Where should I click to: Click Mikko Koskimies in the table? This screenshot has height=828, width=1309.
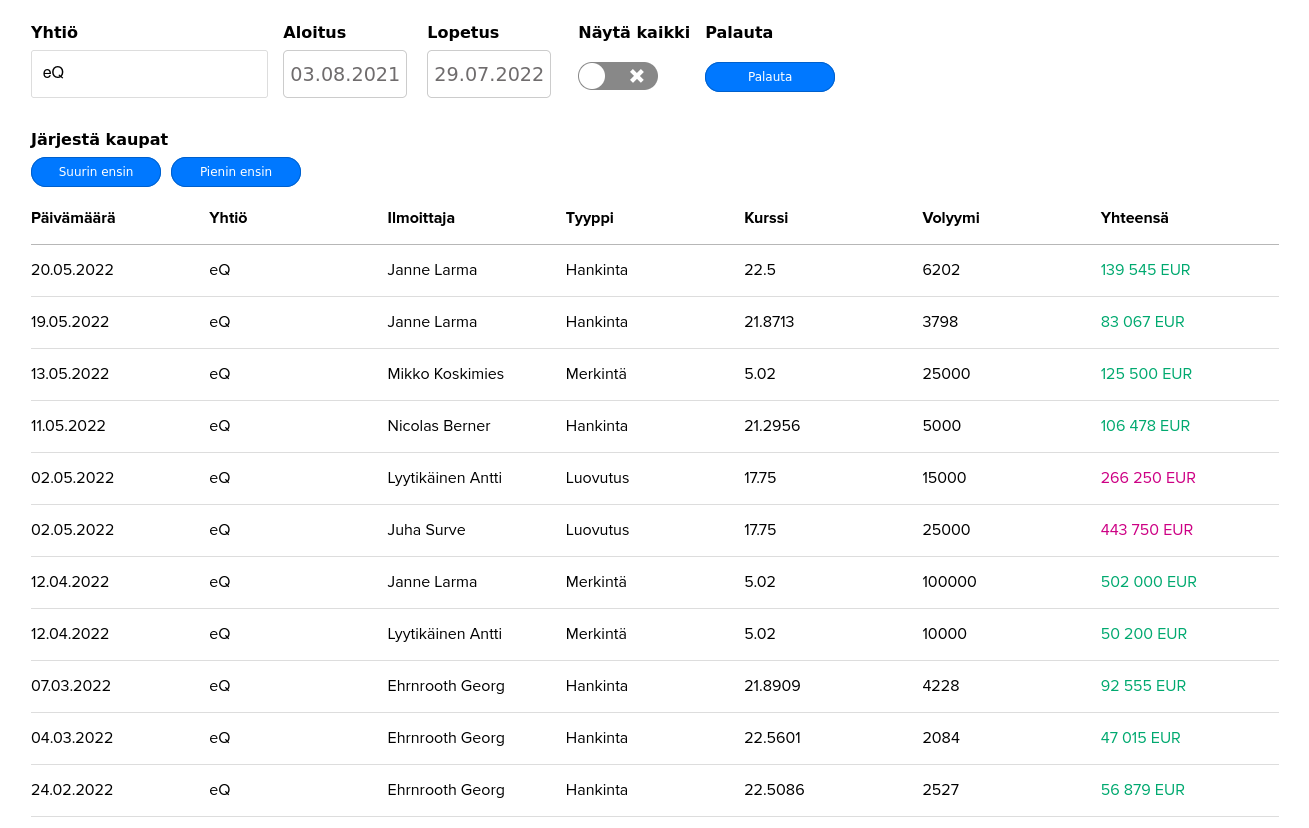pos(445,374)
